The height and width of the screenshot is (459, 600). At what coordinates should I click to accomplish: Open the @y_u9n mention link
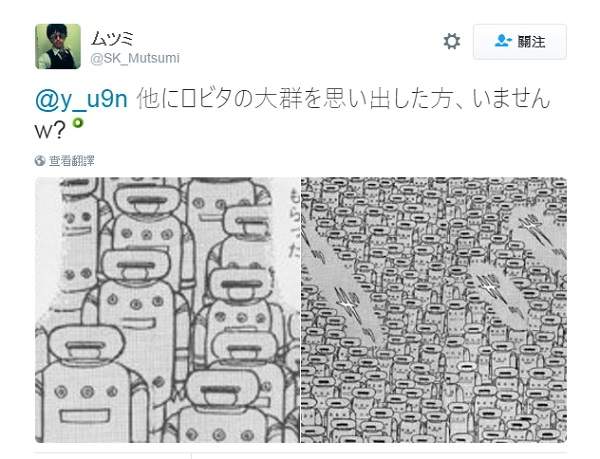[81, 99]
